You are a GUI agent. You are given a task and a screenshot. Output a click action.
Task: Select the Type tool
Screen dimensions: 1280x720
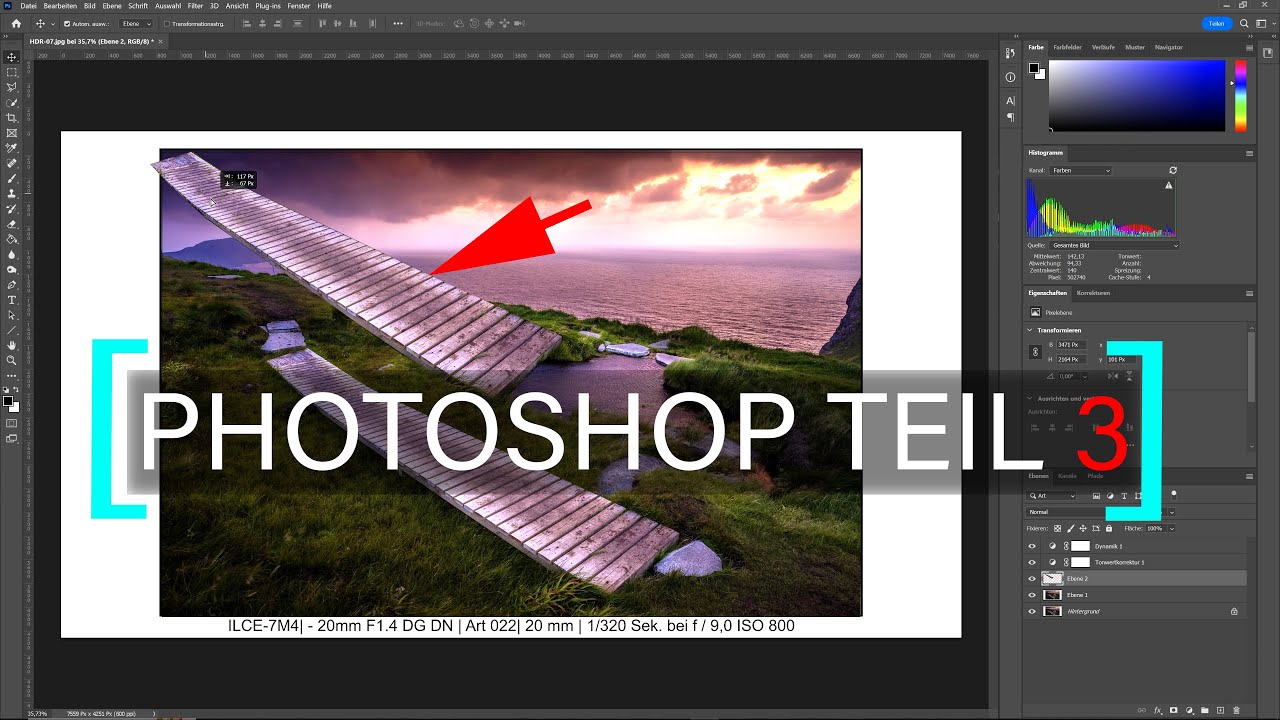12,300
